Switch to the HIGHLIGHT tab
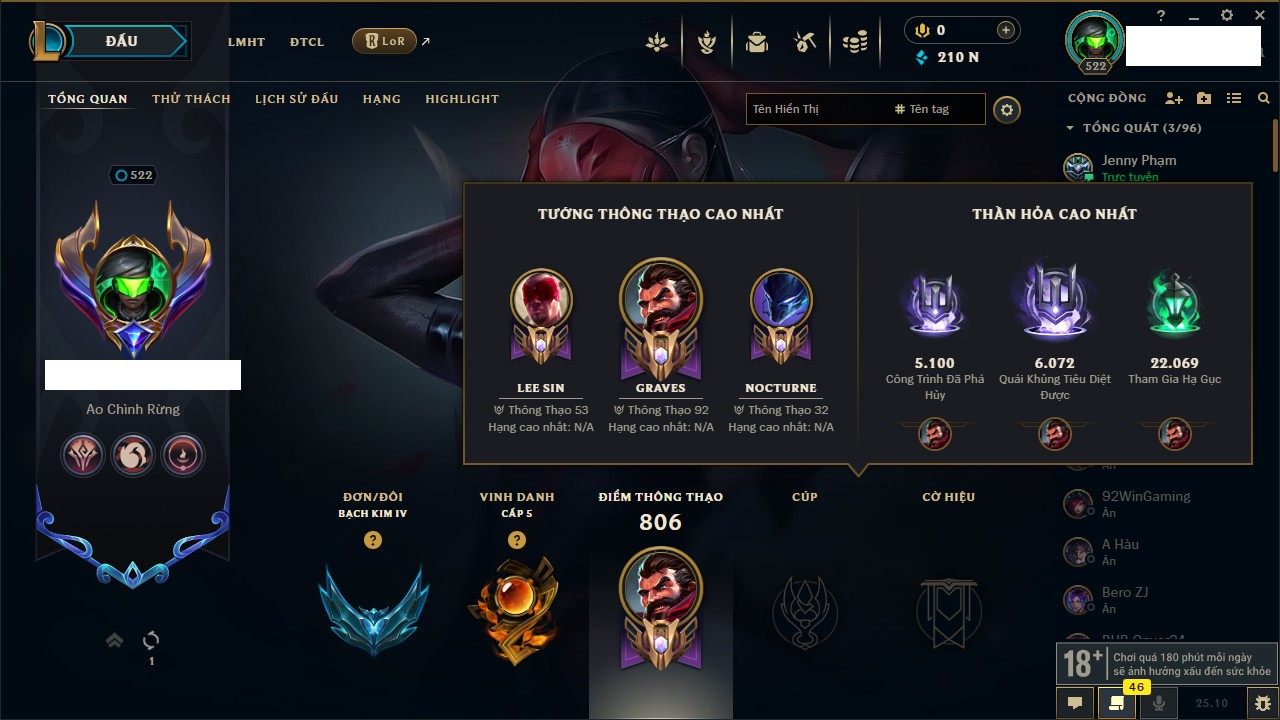This screenshot has height=720, width=1280. [x=462, y=99]
